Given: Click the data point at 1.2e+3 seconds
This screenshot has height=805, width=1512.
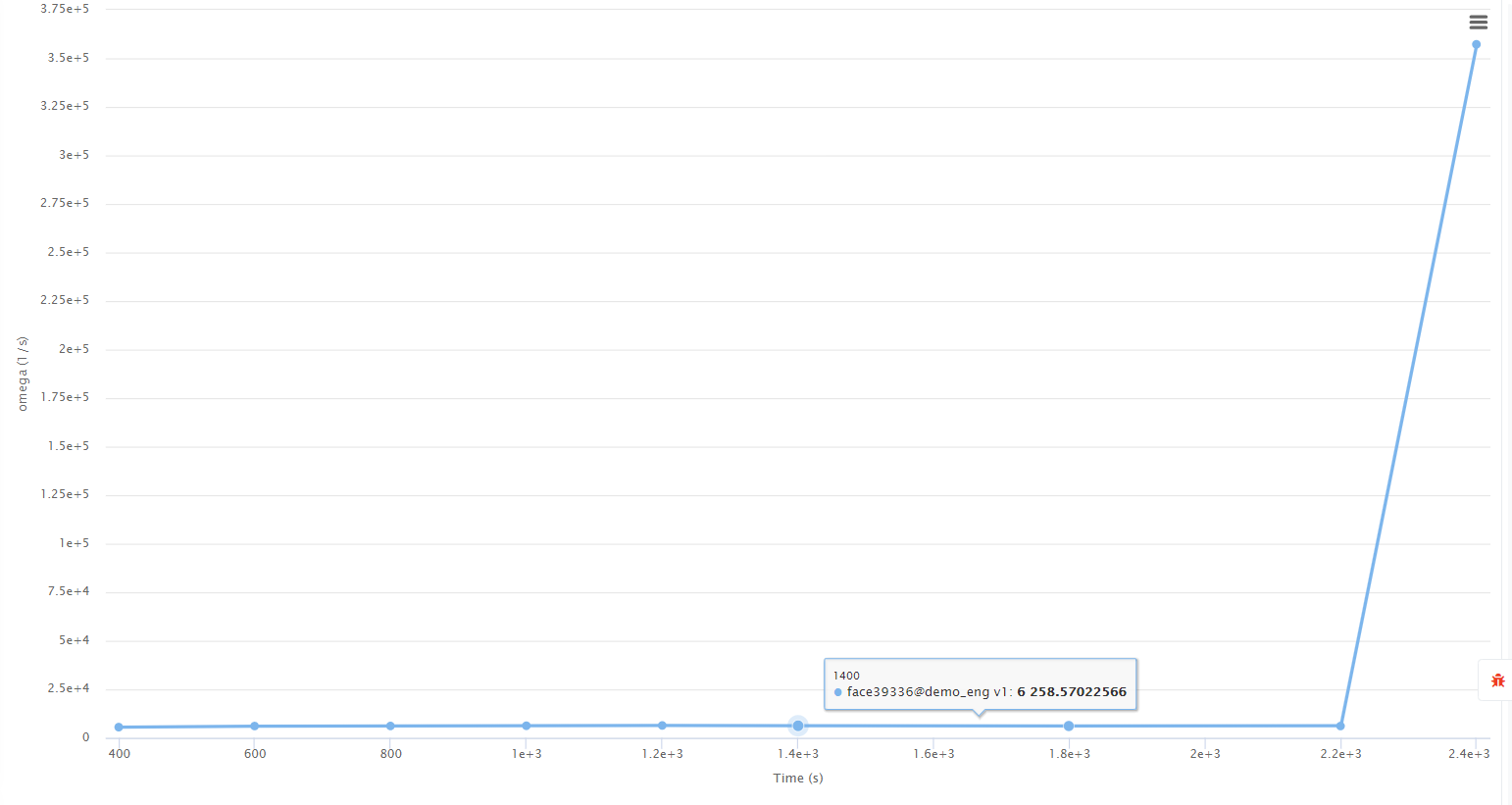Looking at the screenshot, I should [663, 726].
